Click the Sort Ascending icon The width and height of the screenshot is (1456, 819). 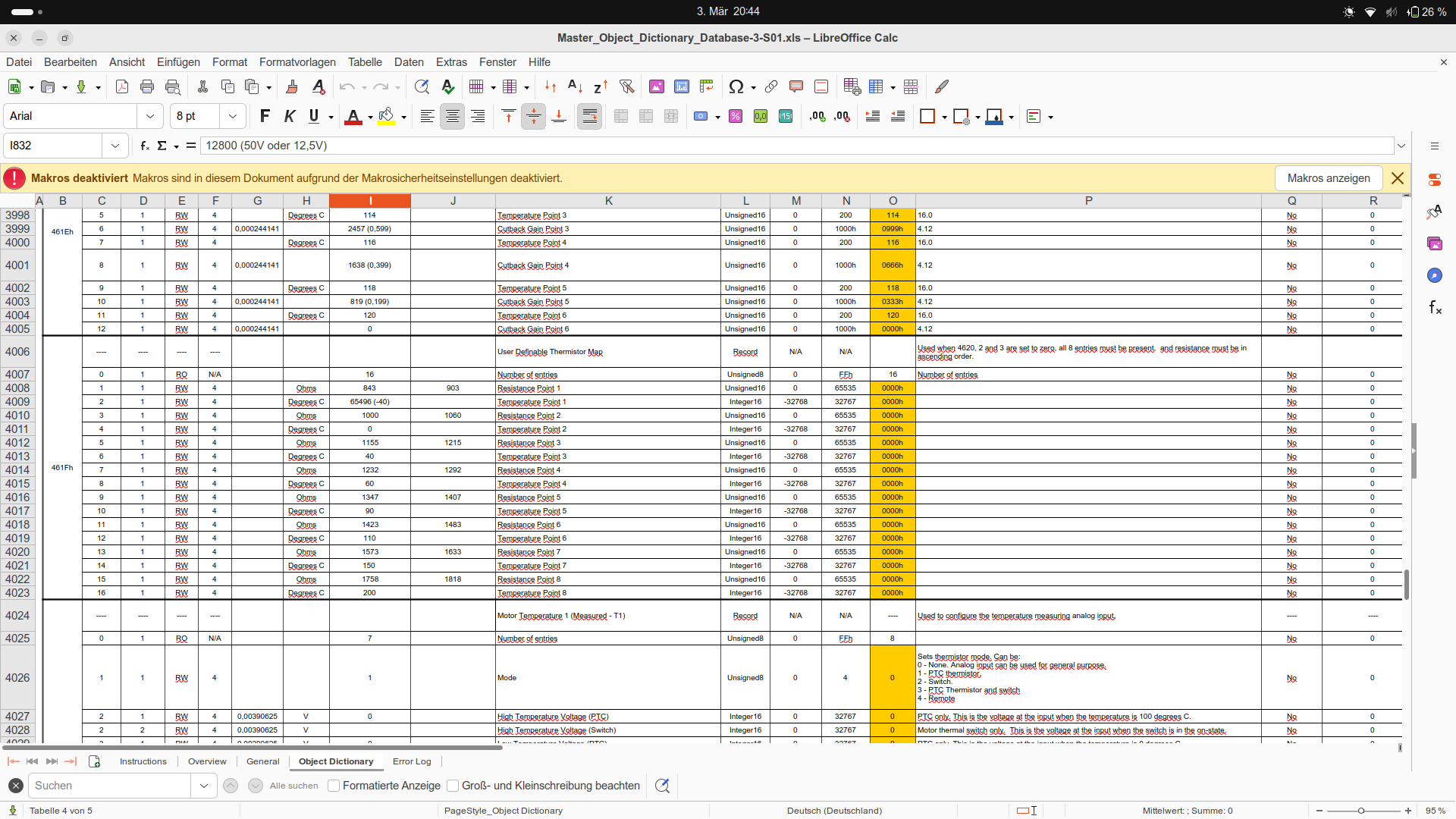click(x=575, y=87)
